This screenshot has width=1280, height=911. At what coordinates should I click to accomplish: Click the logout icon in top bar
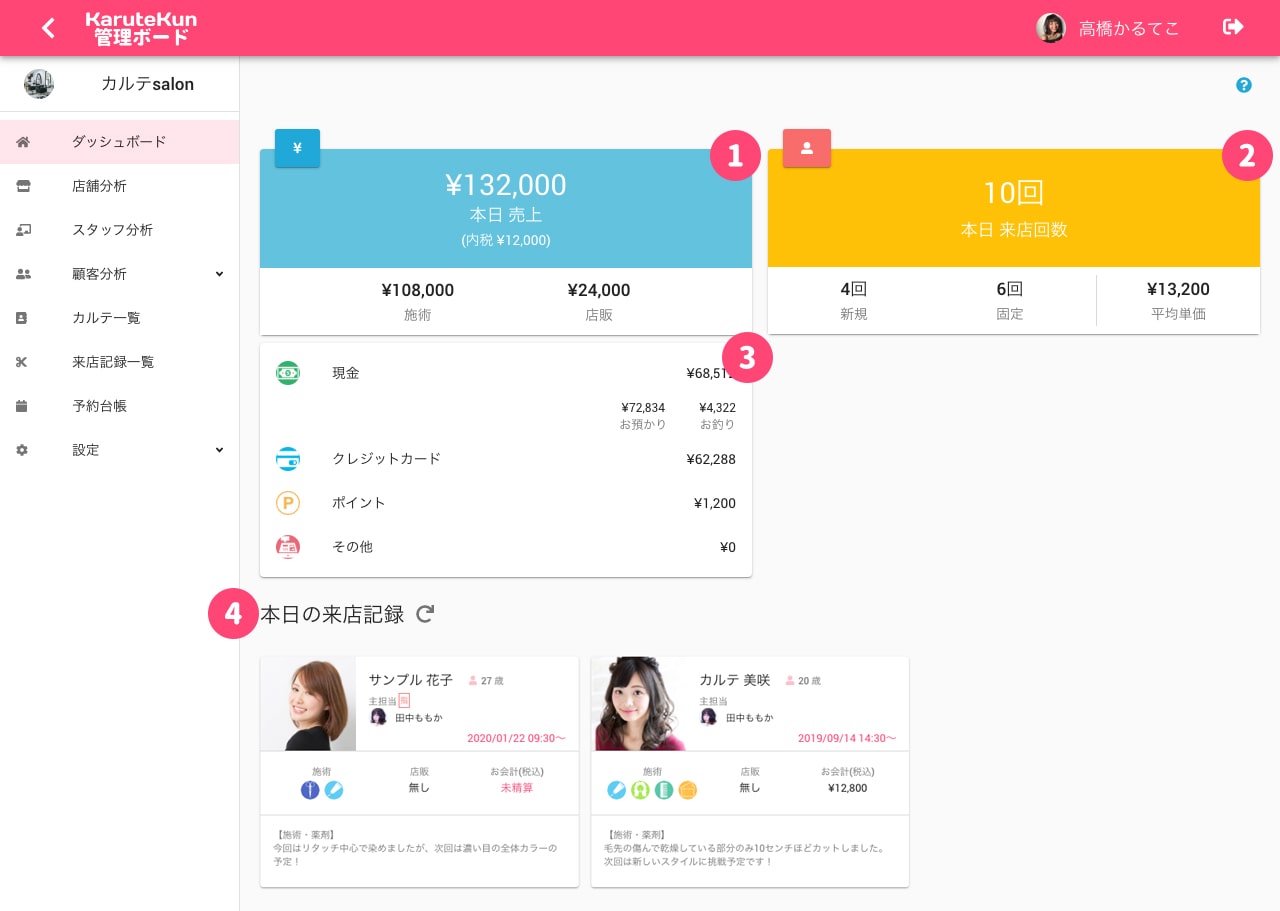coord(1233,27)
